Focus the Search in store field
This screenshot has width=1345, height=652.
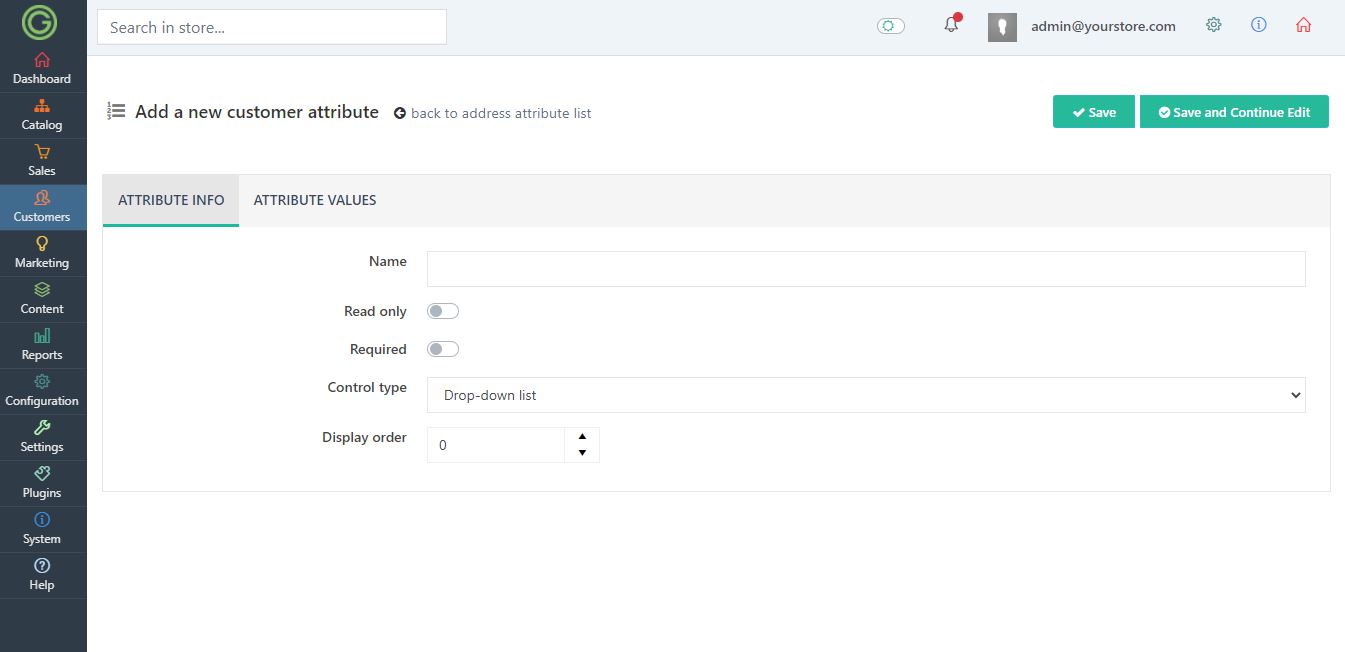[272, 27]
